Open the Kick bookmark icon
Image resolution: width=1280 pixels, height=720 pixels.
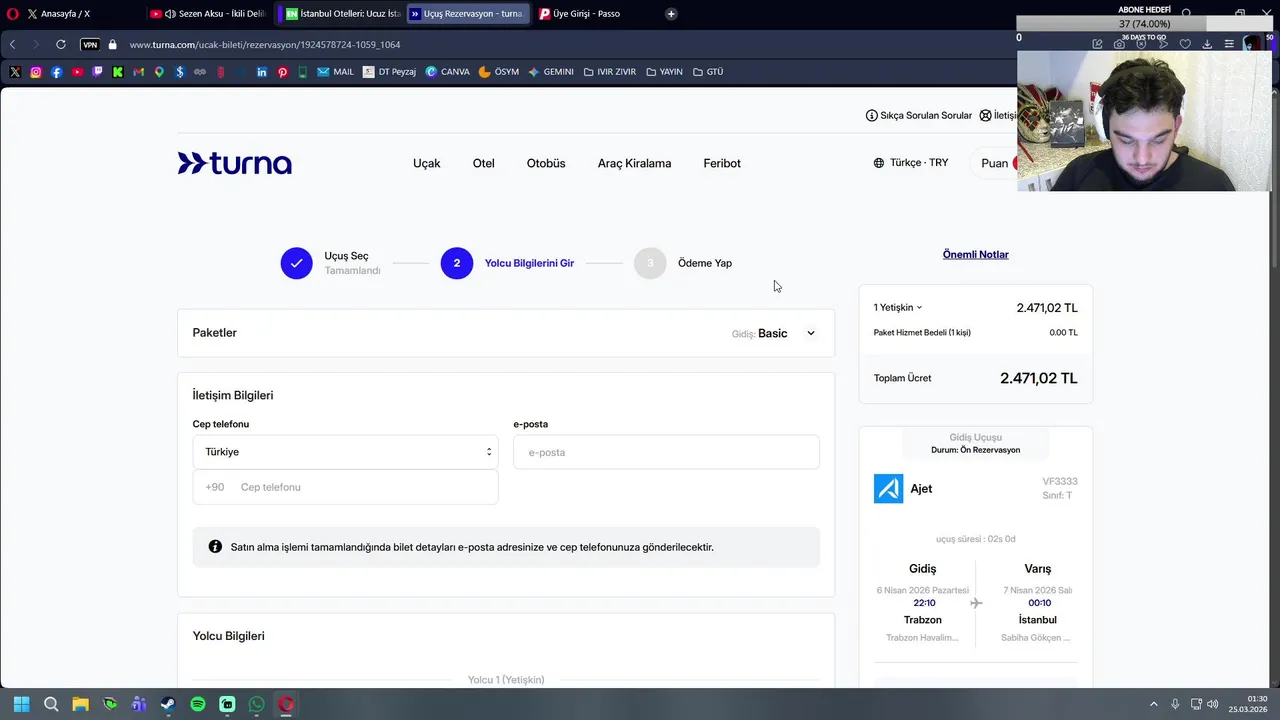(118, 72)
